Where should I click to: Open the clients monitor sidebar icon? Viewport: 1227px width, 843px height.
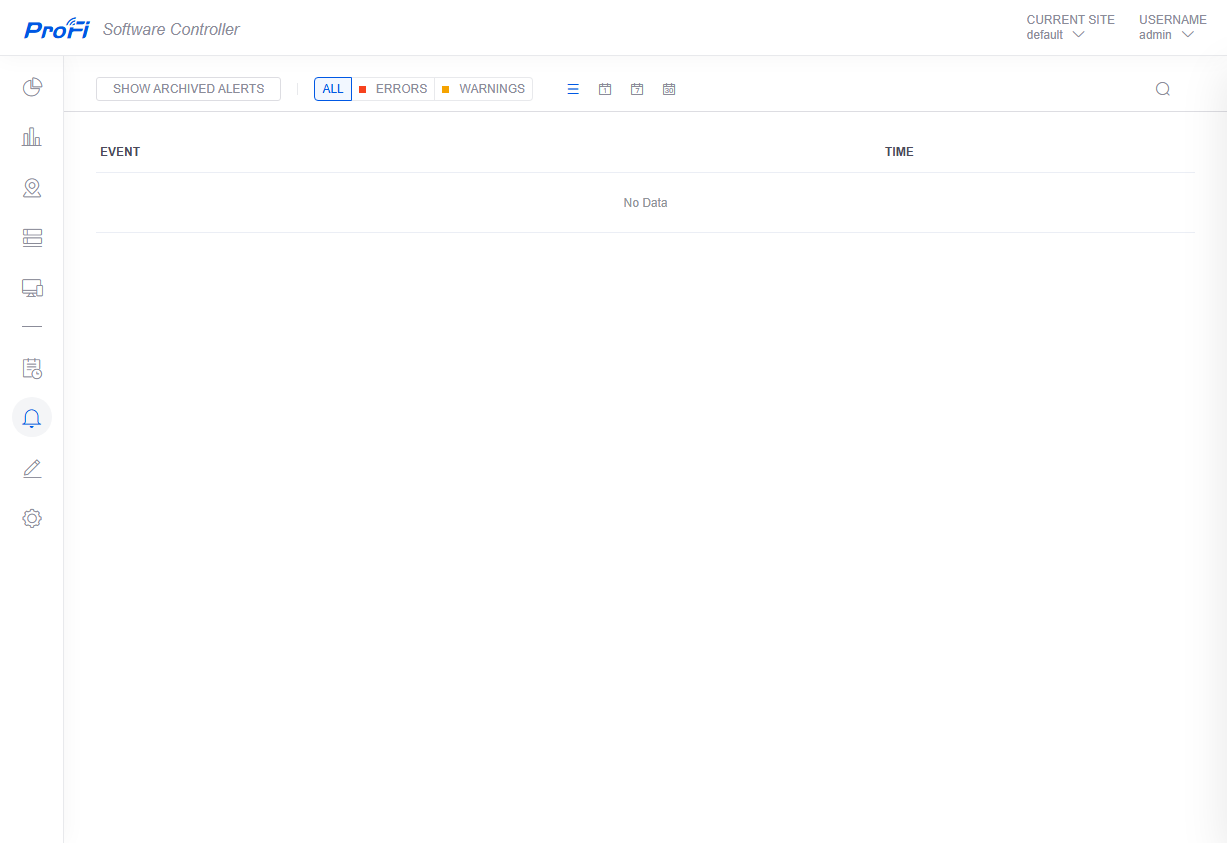coord(32,288)
